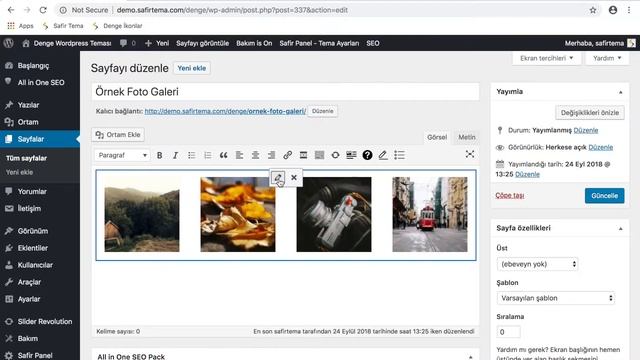Align text to the left
Viewport: 640px width, 360px height.
pyautogui.click(x=239, y=155)
